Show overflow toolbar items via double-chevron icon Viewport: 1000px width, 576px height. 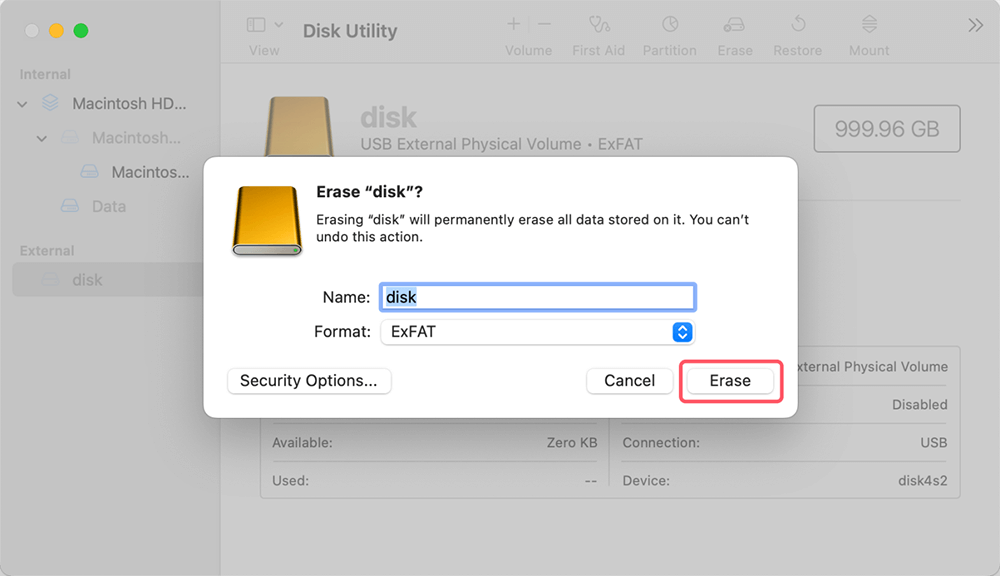click(975, 27)
